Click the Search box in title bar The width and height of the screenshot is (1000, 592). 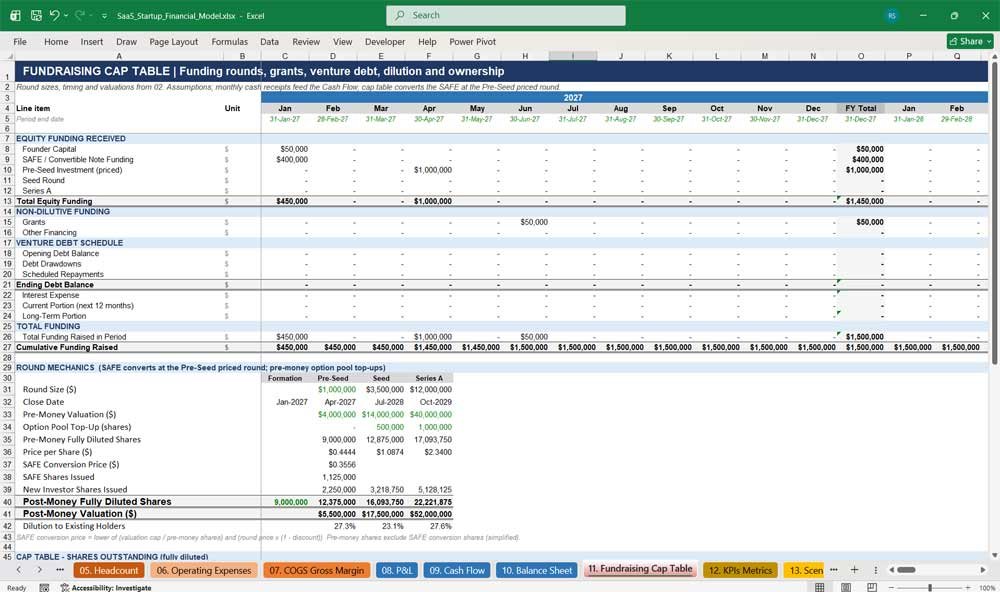[x=506, y=15]
